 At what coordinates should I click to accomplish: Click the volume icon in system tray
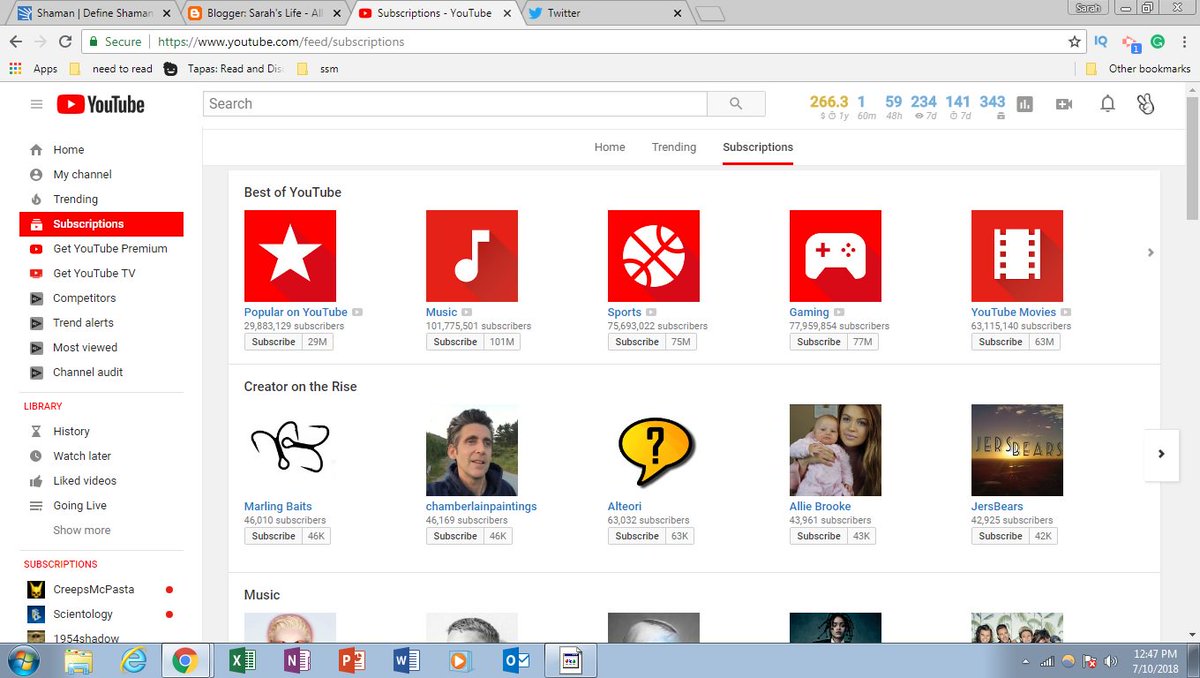(x=1111, y=661)
